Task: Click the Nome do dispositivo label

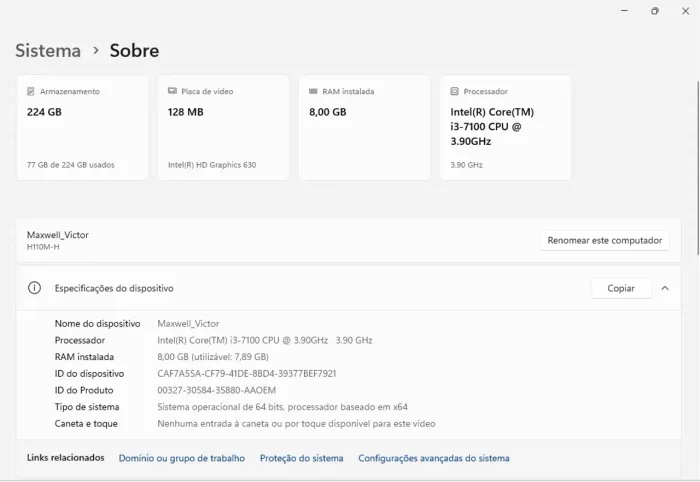Action: coord(97,324)
